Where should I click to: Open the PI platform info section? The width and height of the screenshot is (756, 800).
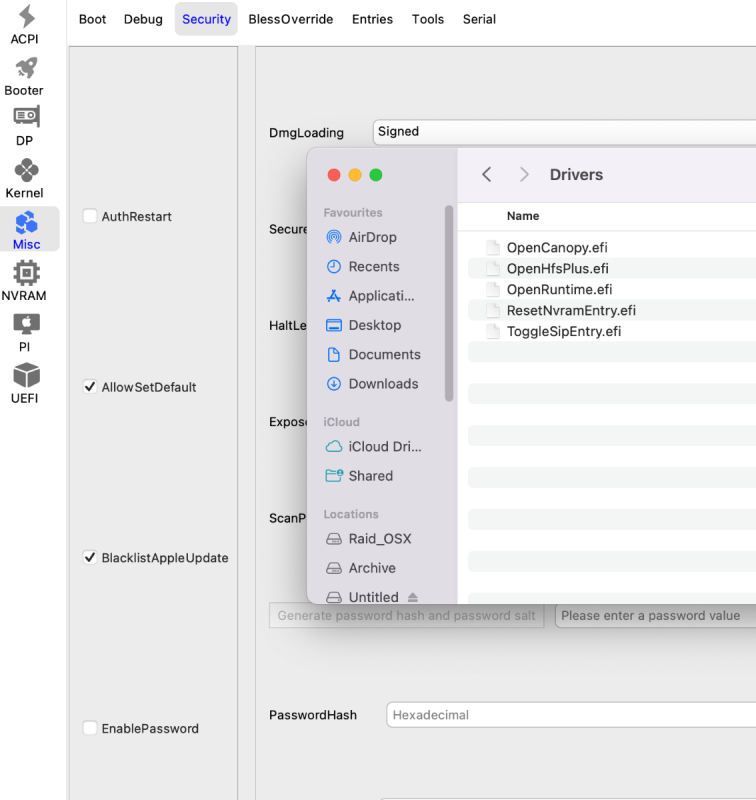pyautogui.click(x=24, y=333)
